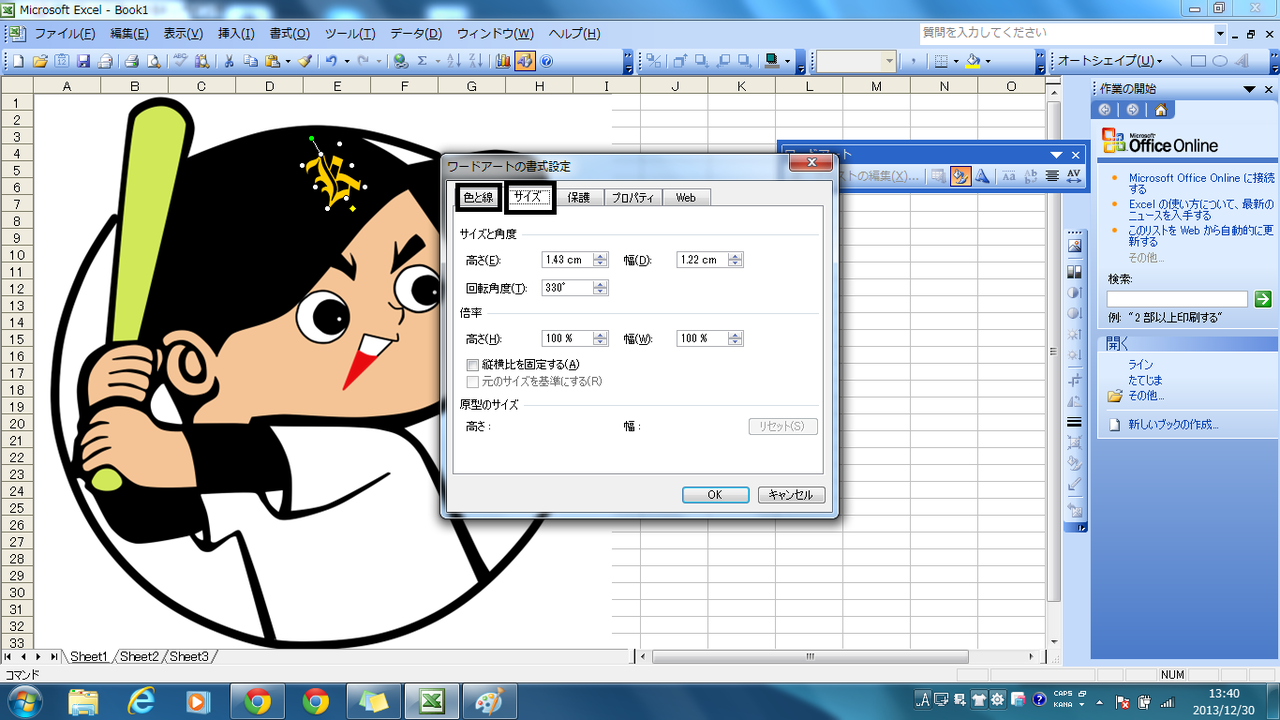
Task: Open the Borders dropdown arrow
Action: (x=956, y=61)
